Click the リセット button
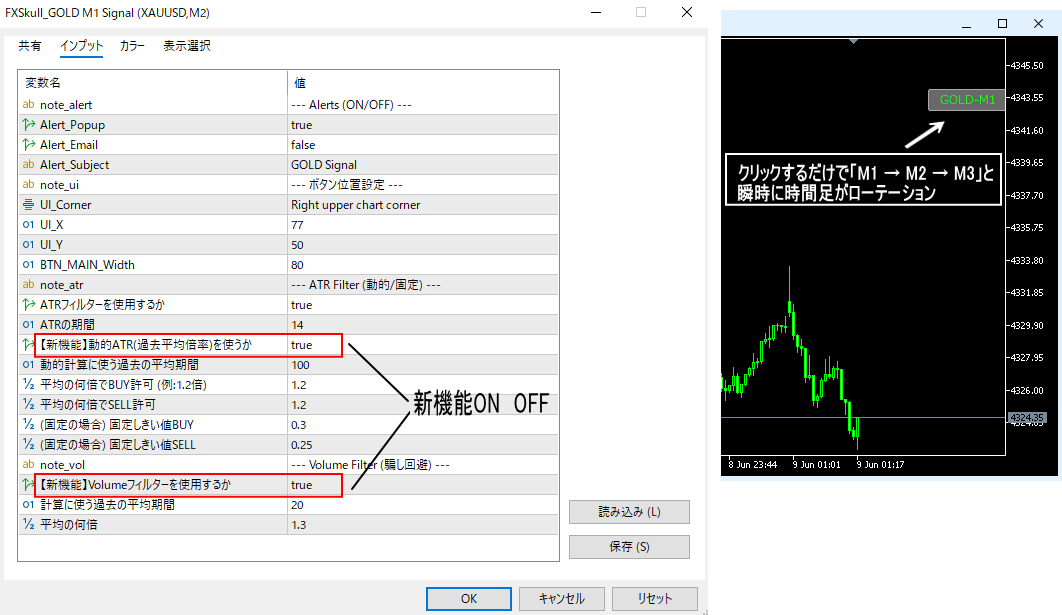This screenshot has width=1062, height=615. [655, 599]
